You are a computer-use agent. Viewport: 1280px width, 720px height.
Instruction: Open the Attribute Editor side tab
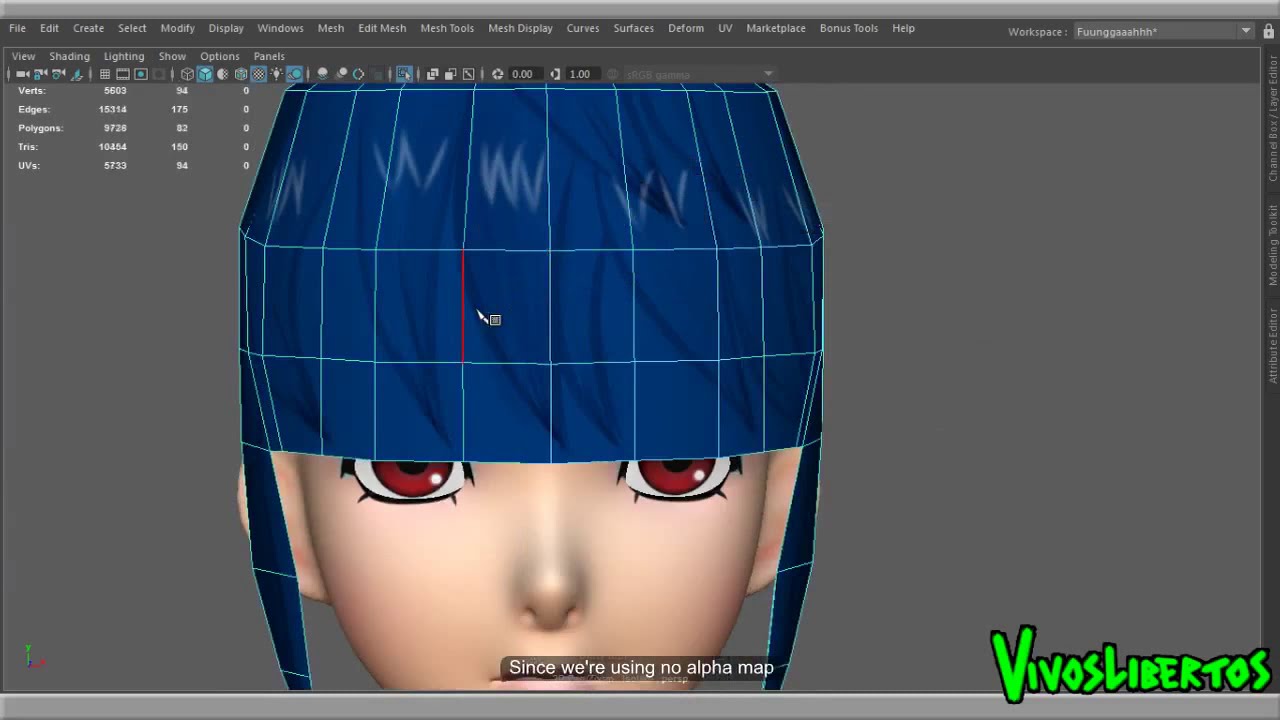1273,345
